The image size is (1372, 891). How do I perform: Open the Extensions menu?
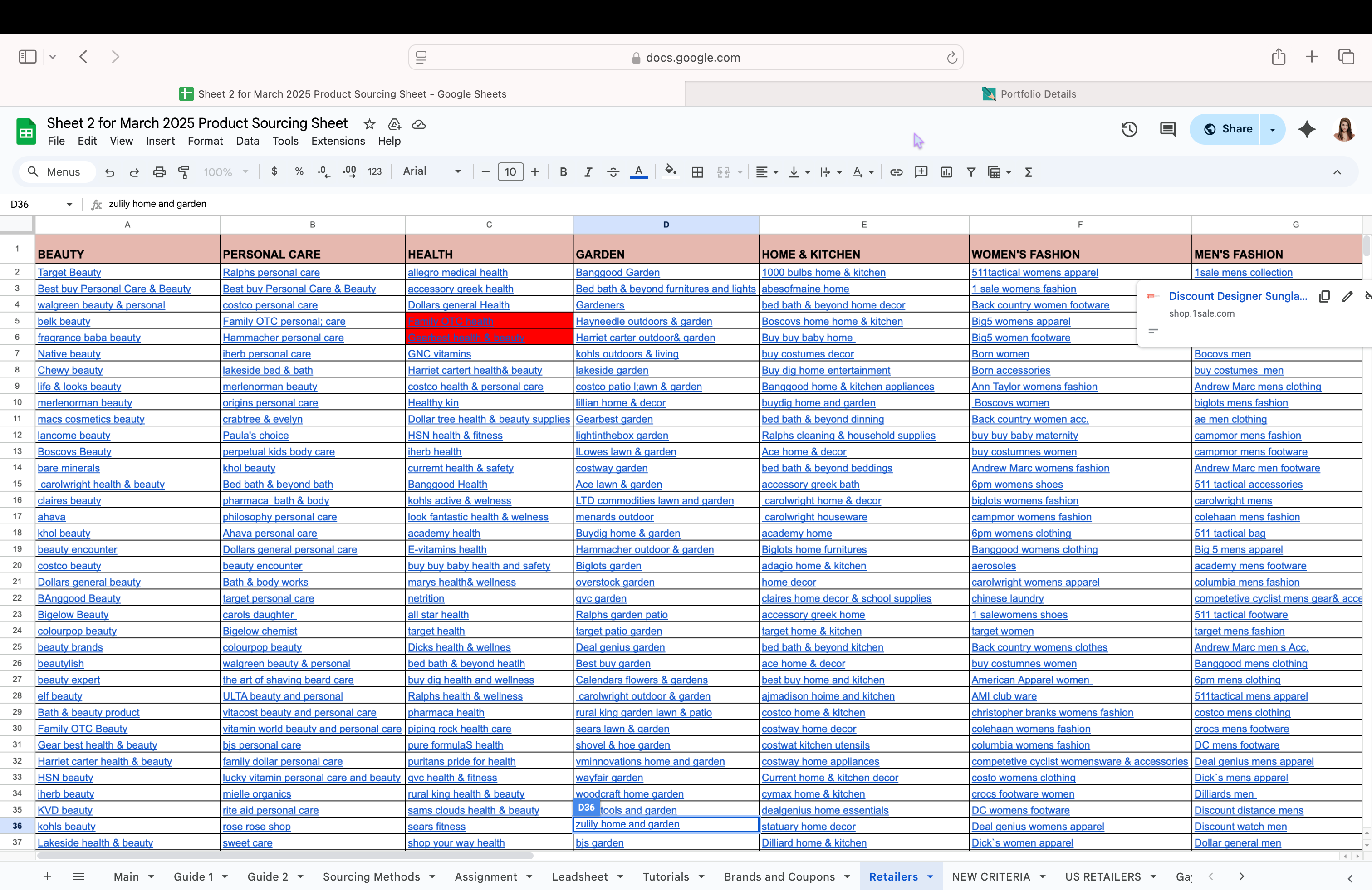(x=338, y=141)
